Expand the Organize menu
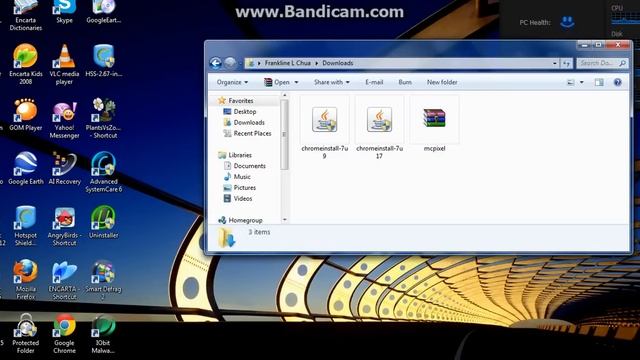This screenshot has width=640, height=360. tap(232, 82)
